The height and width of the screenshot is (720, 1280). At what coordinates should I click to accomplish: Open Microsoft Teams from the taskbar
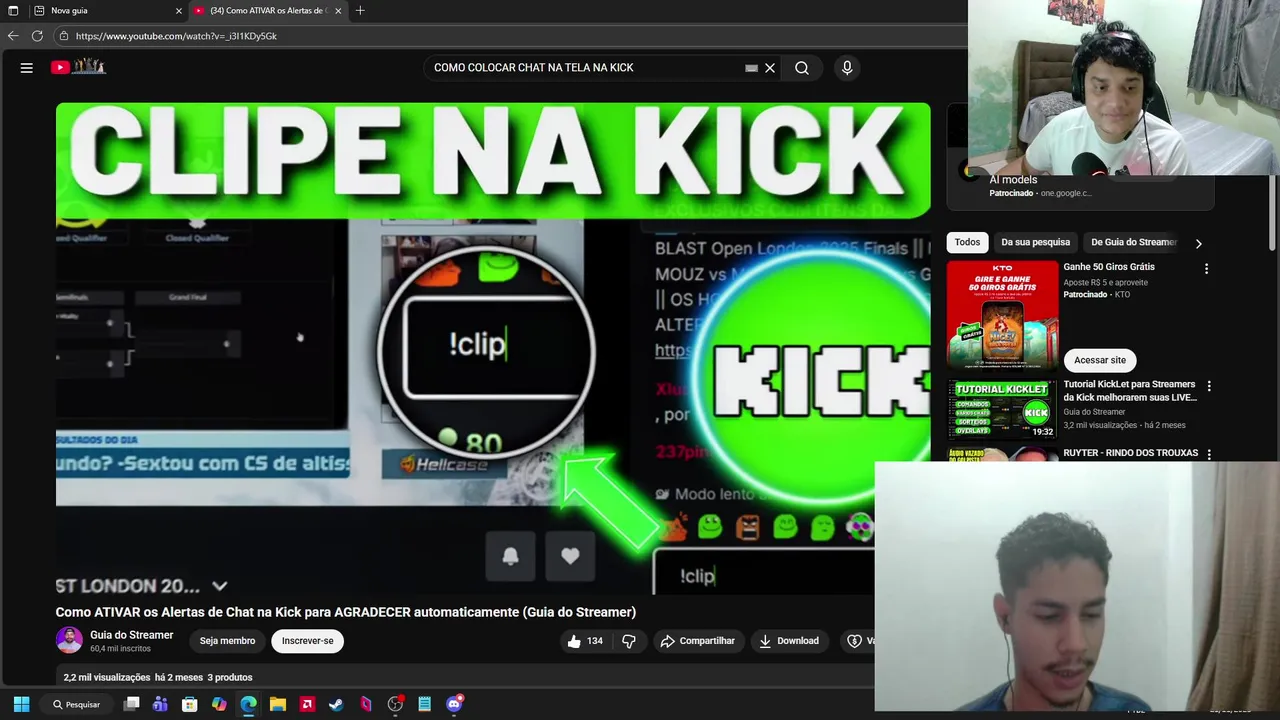click(160, 704)
